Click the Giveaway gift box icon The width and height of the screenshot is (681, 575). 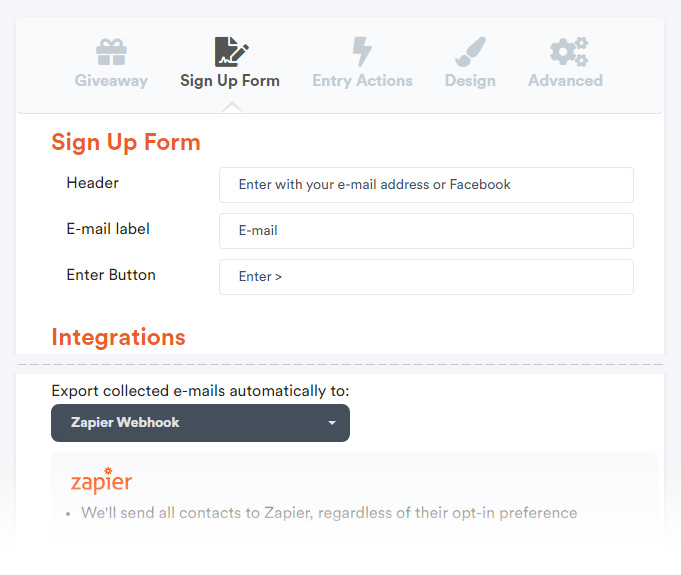pyautogui.click(x=111, y=52)
